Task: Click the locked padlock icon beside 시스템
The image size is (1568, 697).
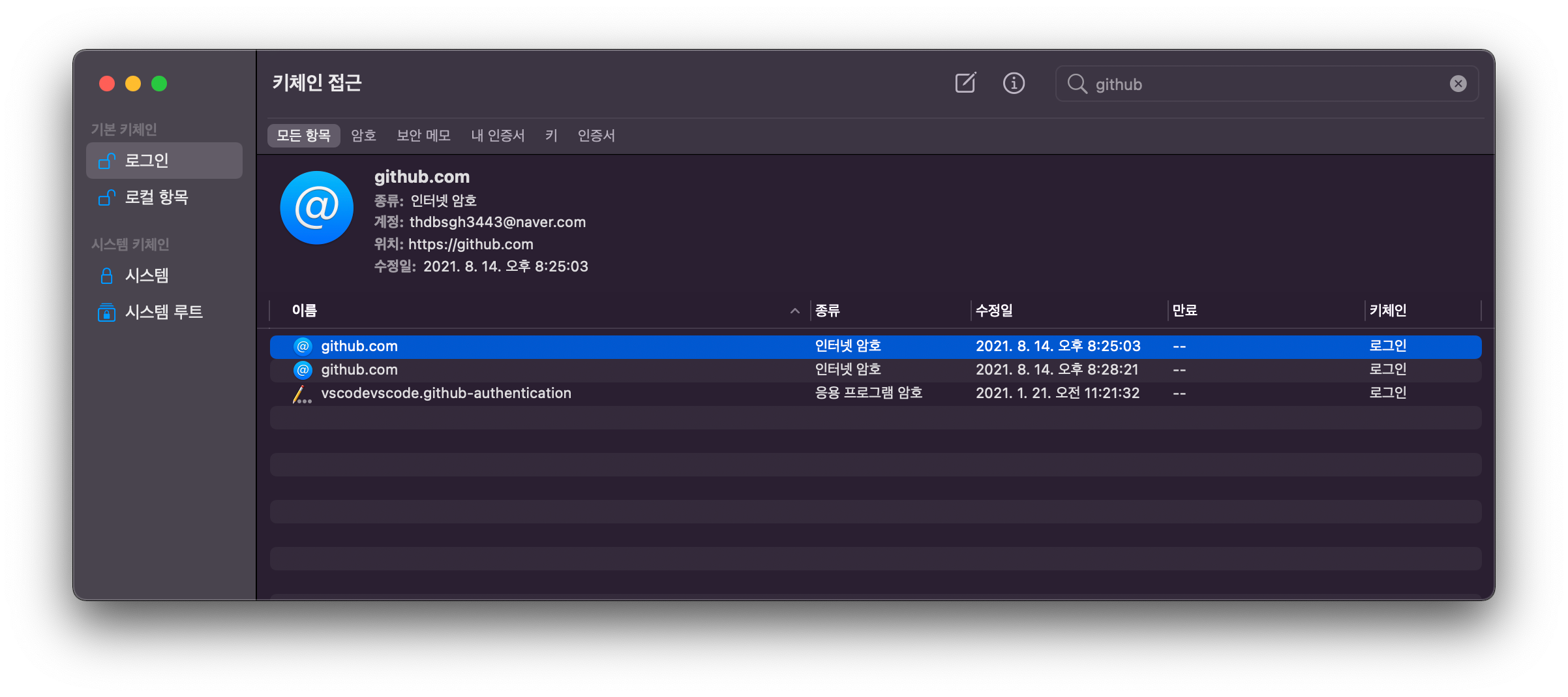Action: (106, 275)
